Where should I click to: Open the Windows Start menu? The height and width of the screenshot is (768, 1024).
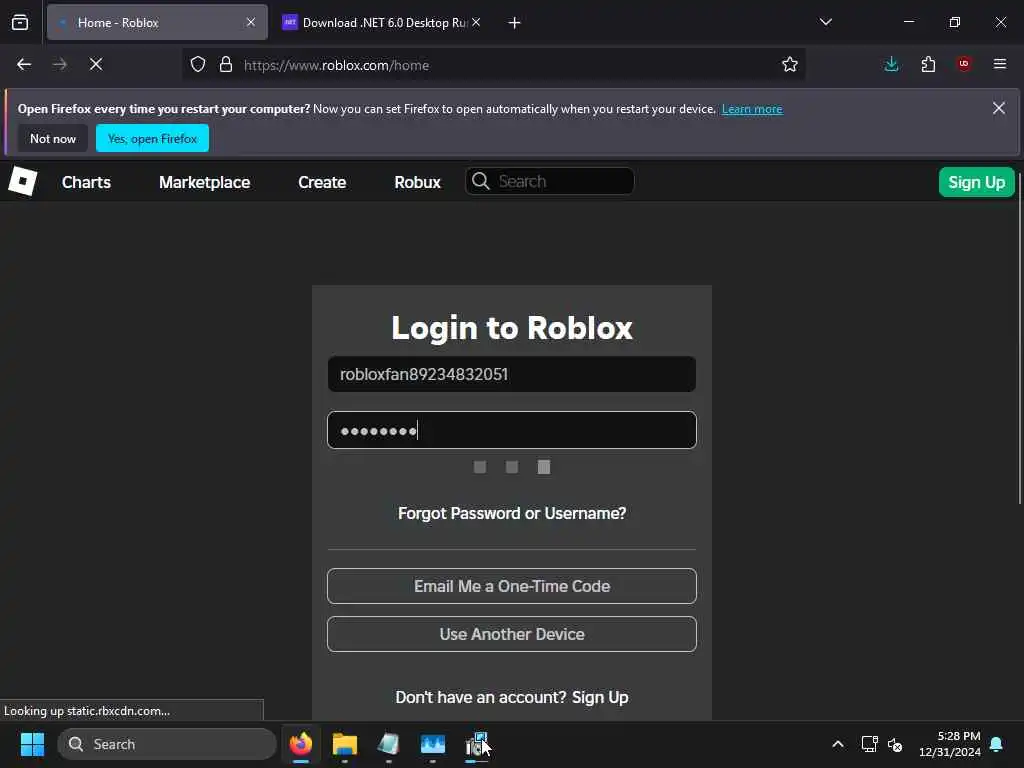32,744
